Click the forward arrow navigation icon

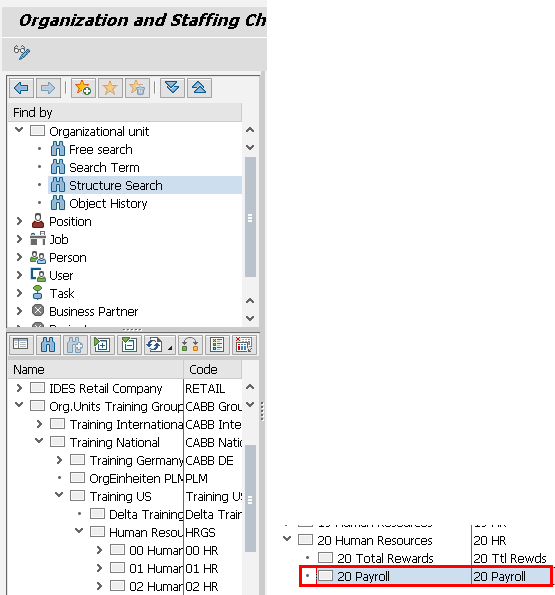[x=48, y=88]
